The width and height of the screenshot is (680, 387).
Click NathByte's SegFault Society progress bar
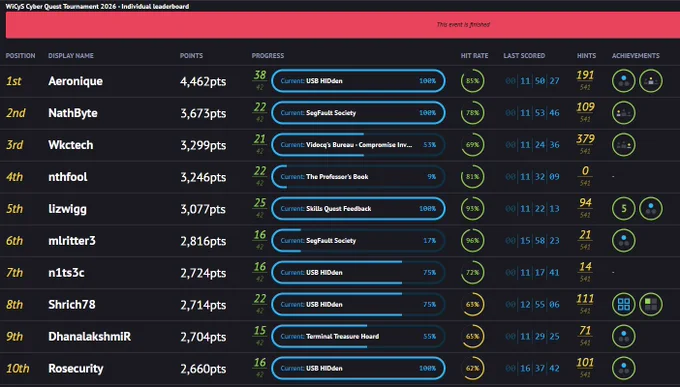[358, 113]
